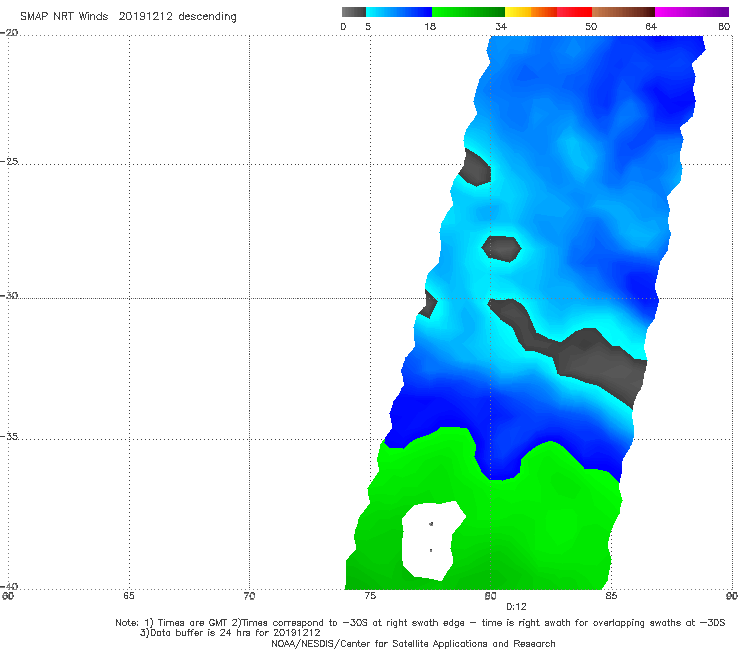Click the '-30' latitude axis label
The image size is (740, 650).
click(9, 295)
